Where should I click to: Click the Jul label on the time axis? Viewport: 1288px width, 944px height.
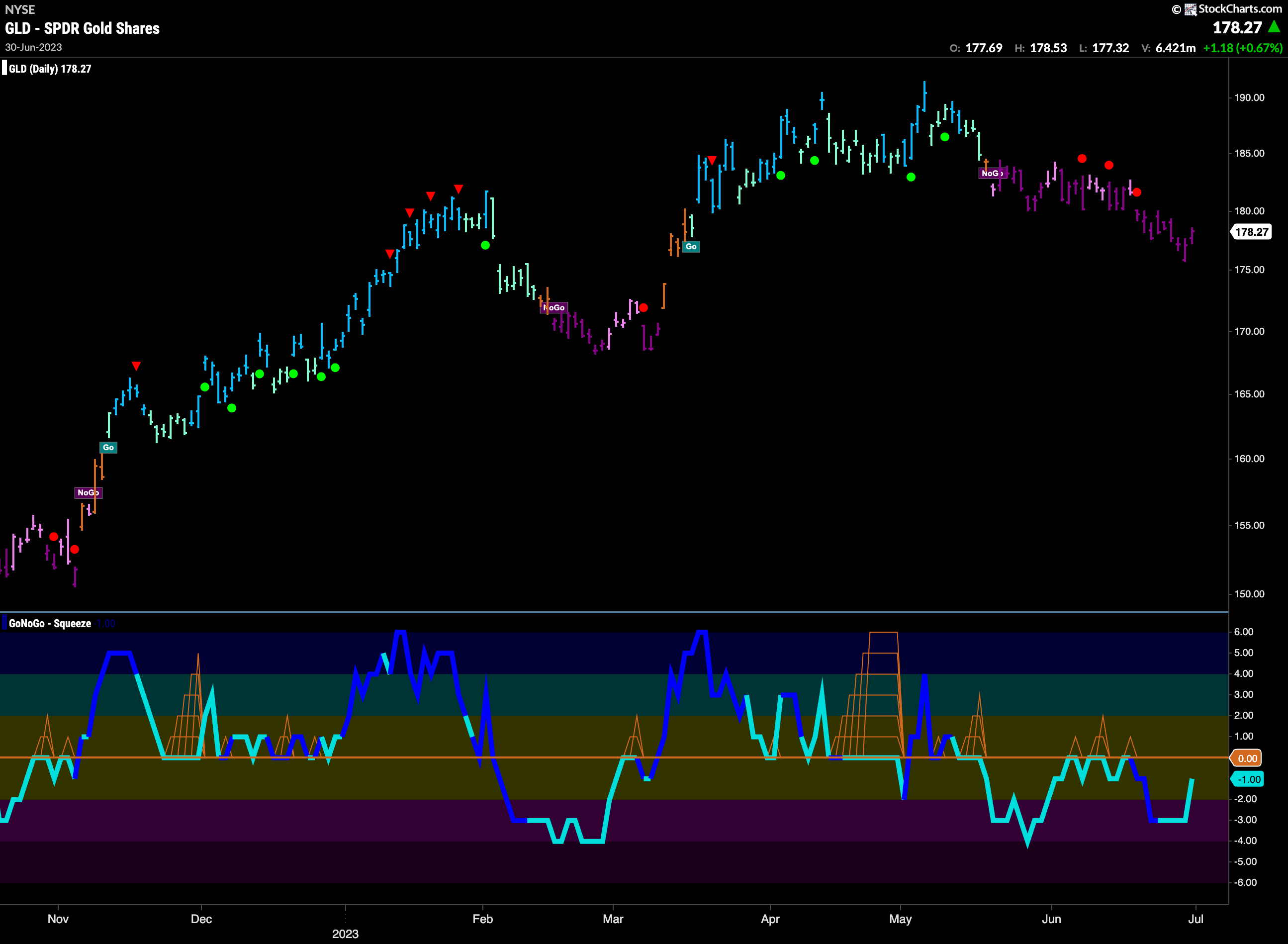click(1196, 919)
